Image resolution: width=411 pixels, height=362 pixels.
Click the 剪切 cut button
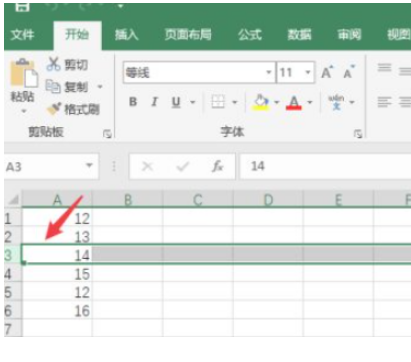click(68, 64)
